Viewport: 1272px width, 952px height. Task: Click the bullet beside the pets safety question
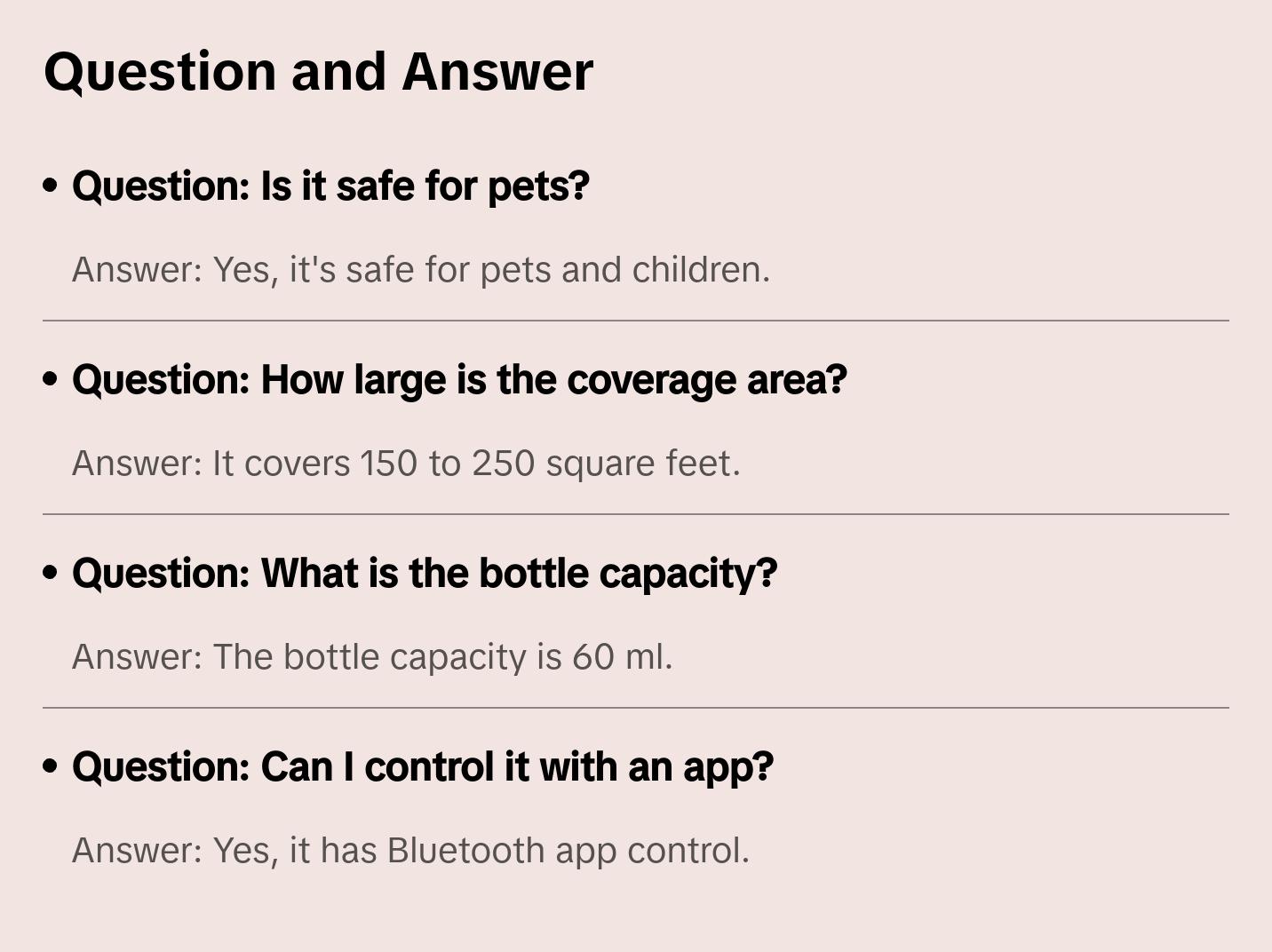[x=51, y=186]
